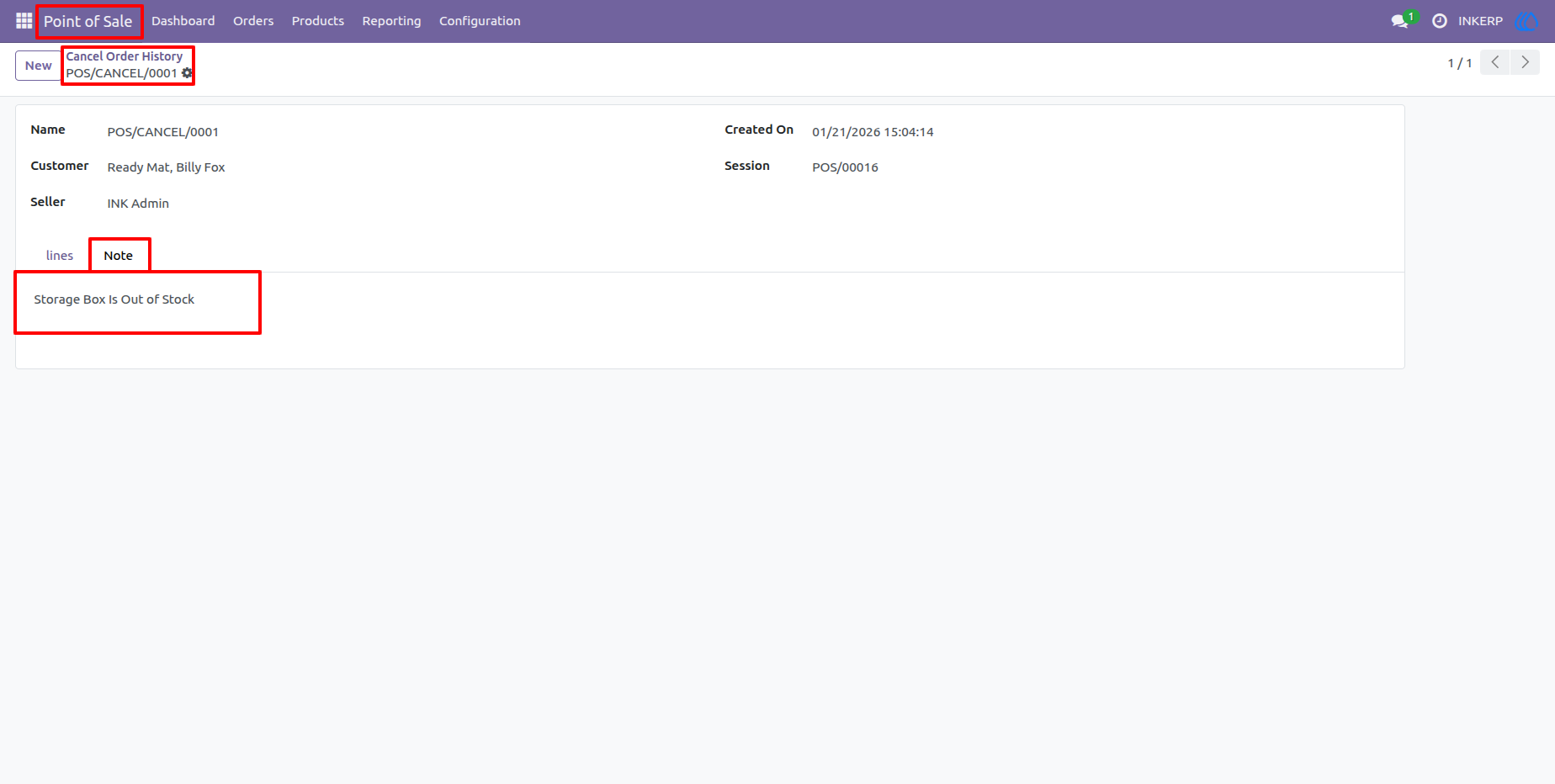Open the Dashboard menu

(x=183, y=21)
